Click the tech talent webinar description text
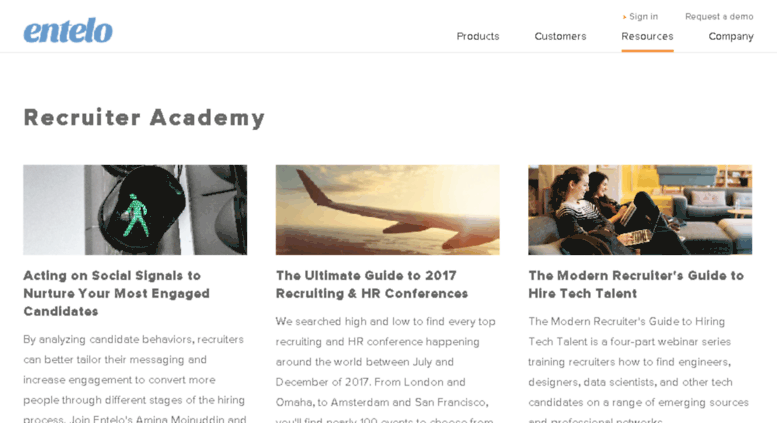 [638, 370]
